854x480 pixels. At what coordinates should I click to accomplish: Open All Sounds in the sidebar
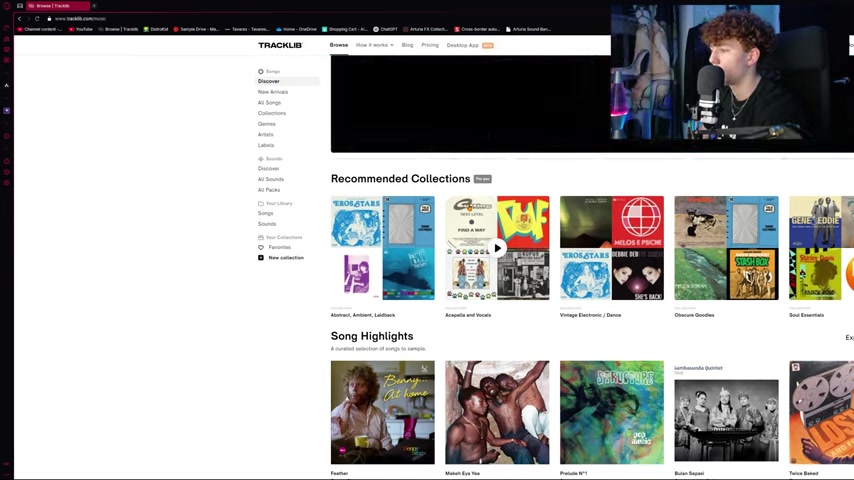coord(271,179)
